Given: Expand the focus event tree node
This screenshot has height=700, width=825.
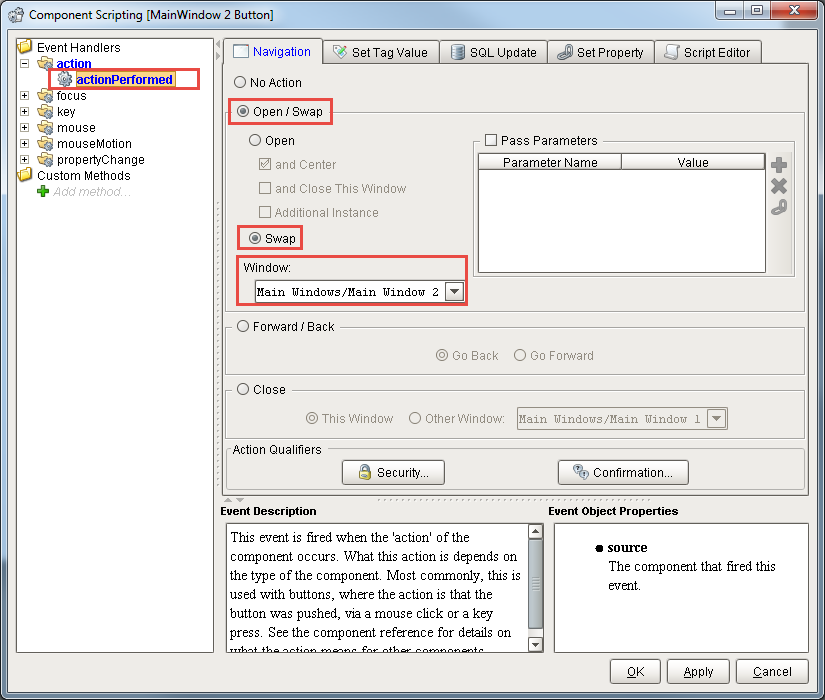Looking at the screenshot, I should point(24,95).
